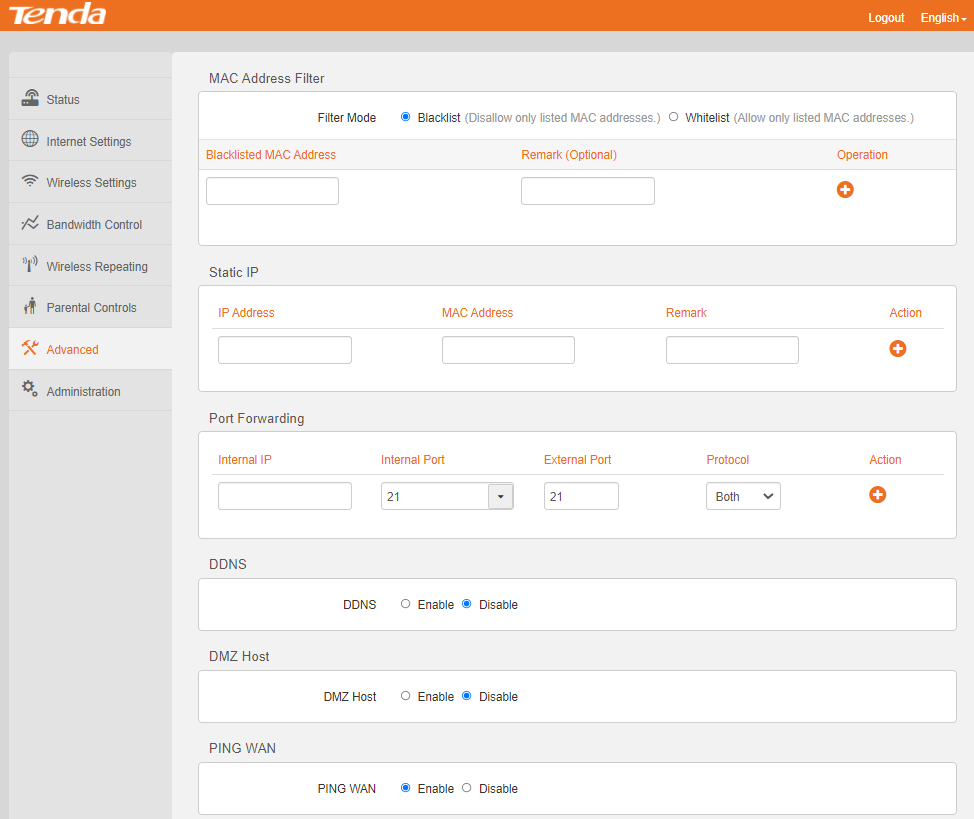
Task: Click the Status router icon
Action: 30,98
